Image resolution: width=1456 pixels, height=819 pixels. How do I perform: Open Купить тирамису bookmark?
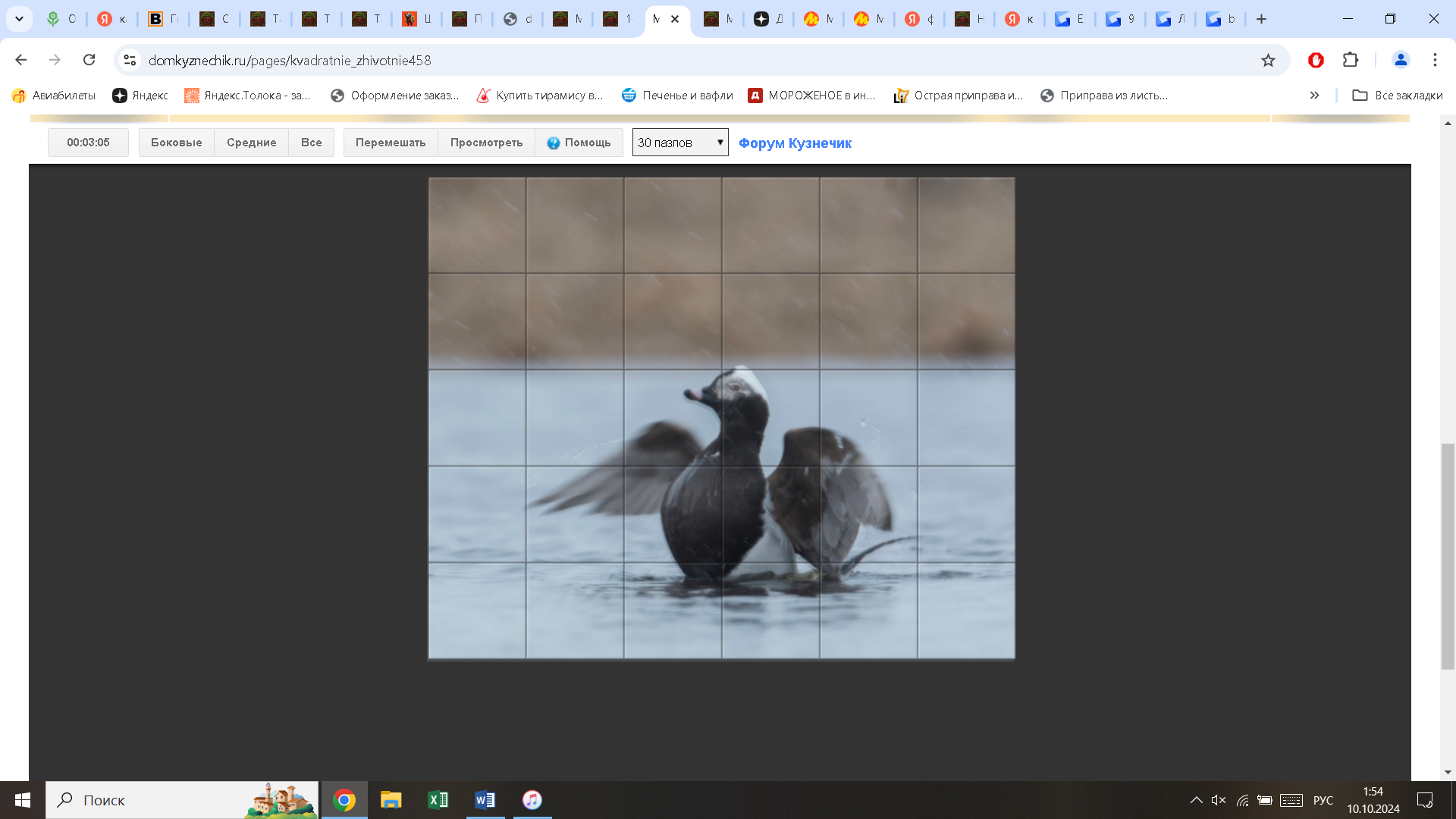[539, 95]
